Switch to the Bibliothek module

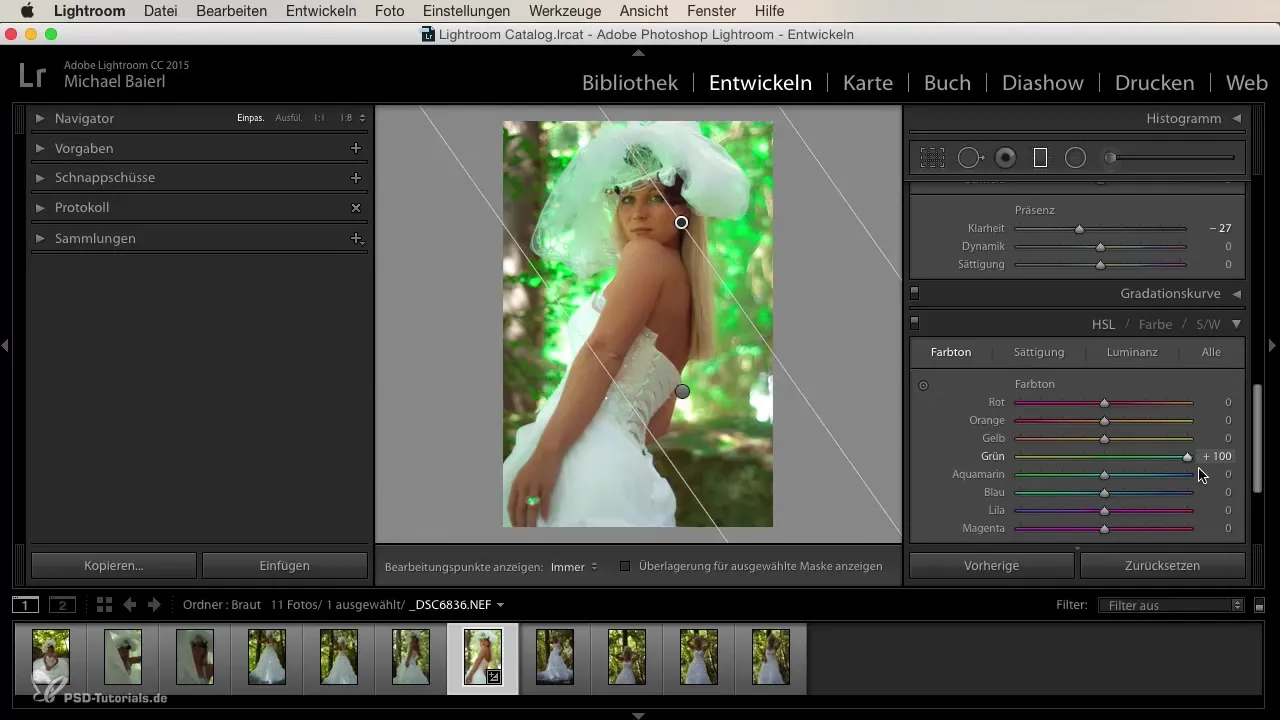(630, 83)
